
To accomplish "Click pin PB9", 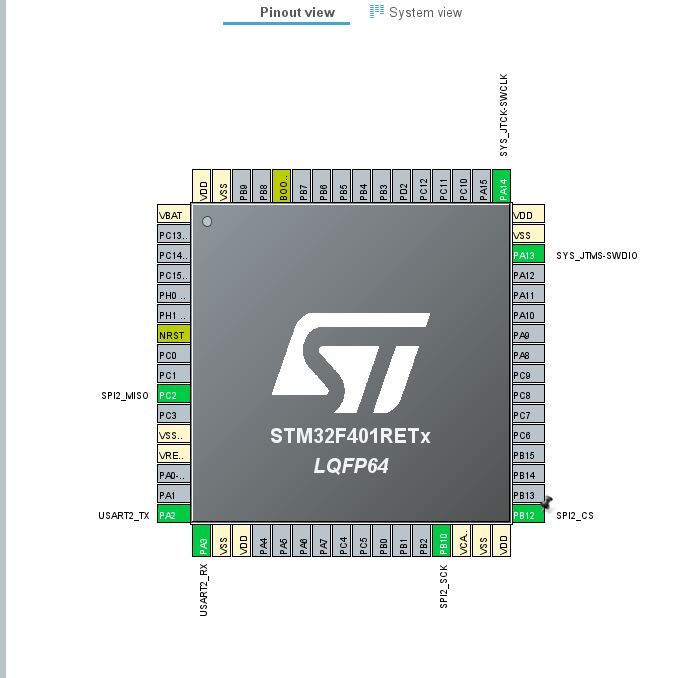I will [x=241, y=186].
